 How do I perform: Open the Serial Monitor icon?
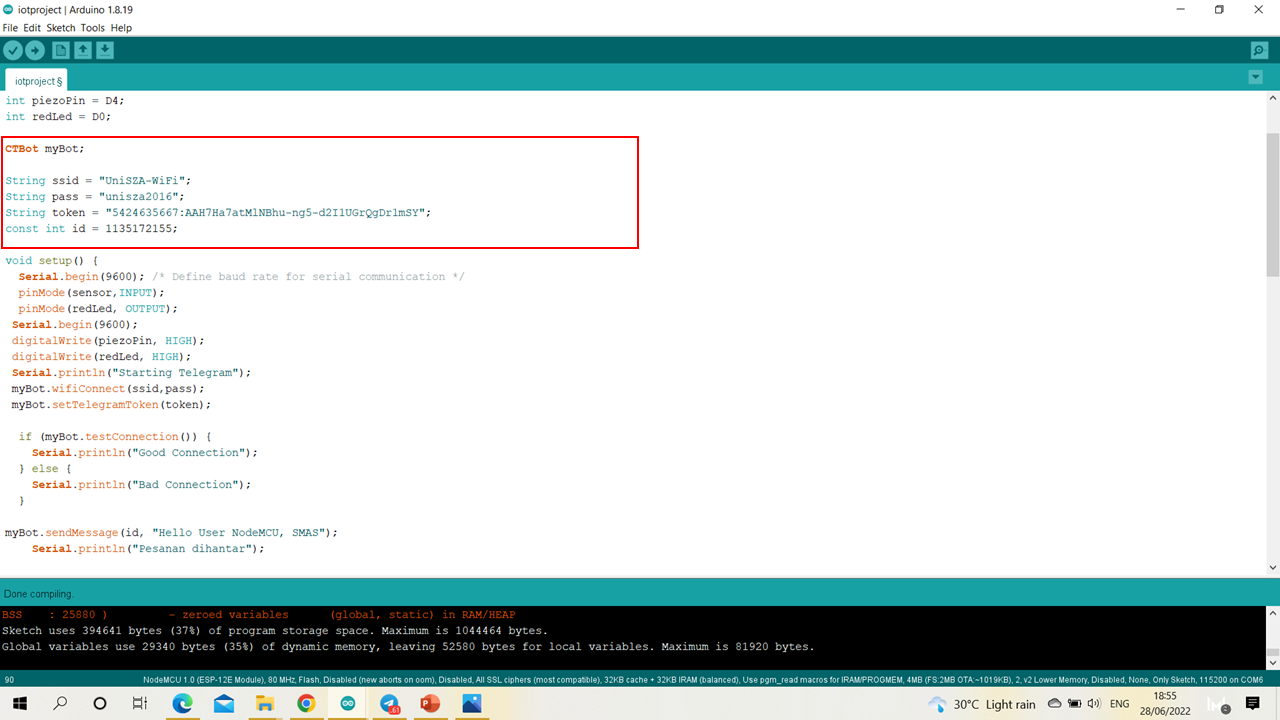click(1259, 50)
